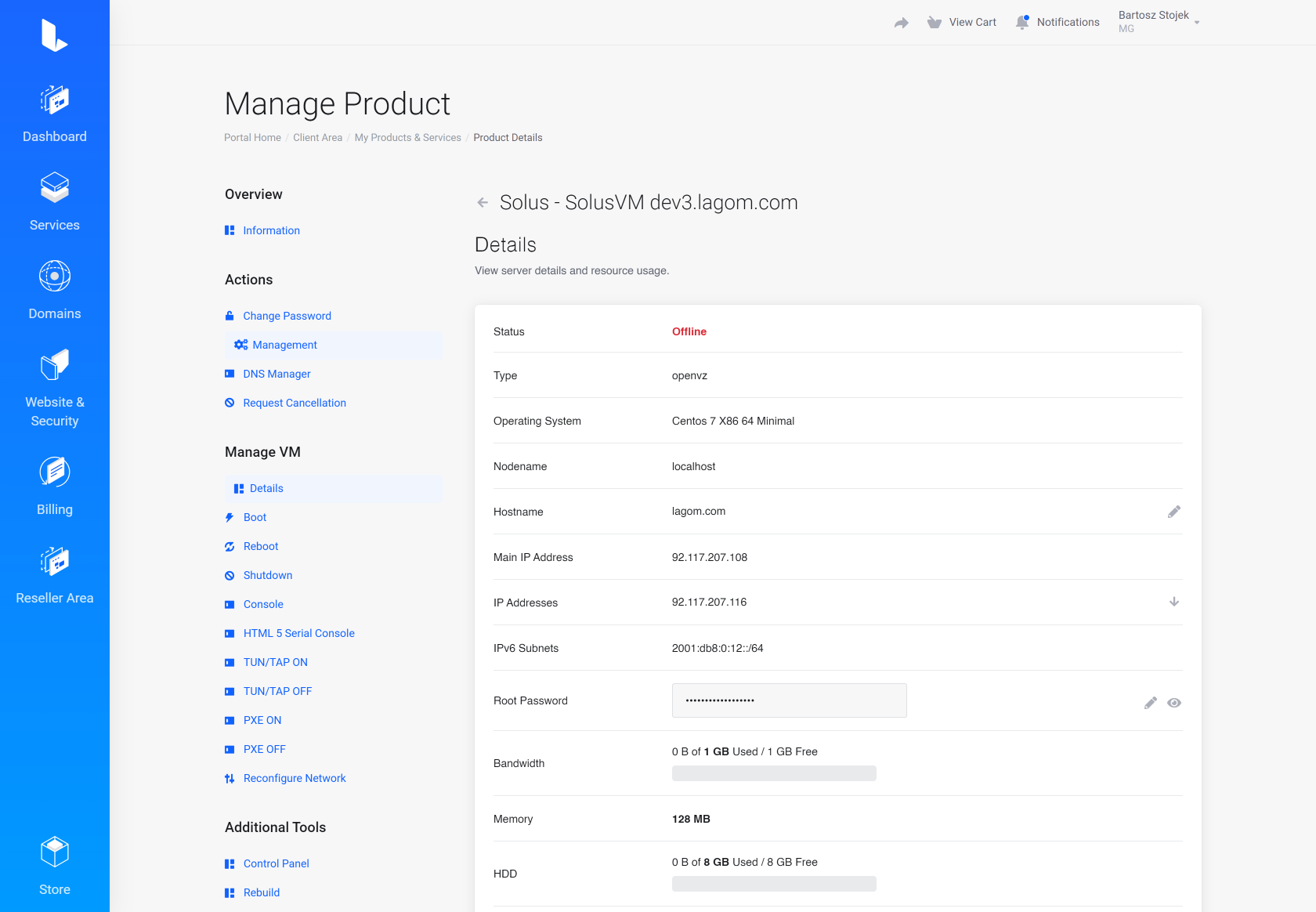Select TUN/TAP ON
Screen dimensions: 1316x912
click(x=276, y=662)
